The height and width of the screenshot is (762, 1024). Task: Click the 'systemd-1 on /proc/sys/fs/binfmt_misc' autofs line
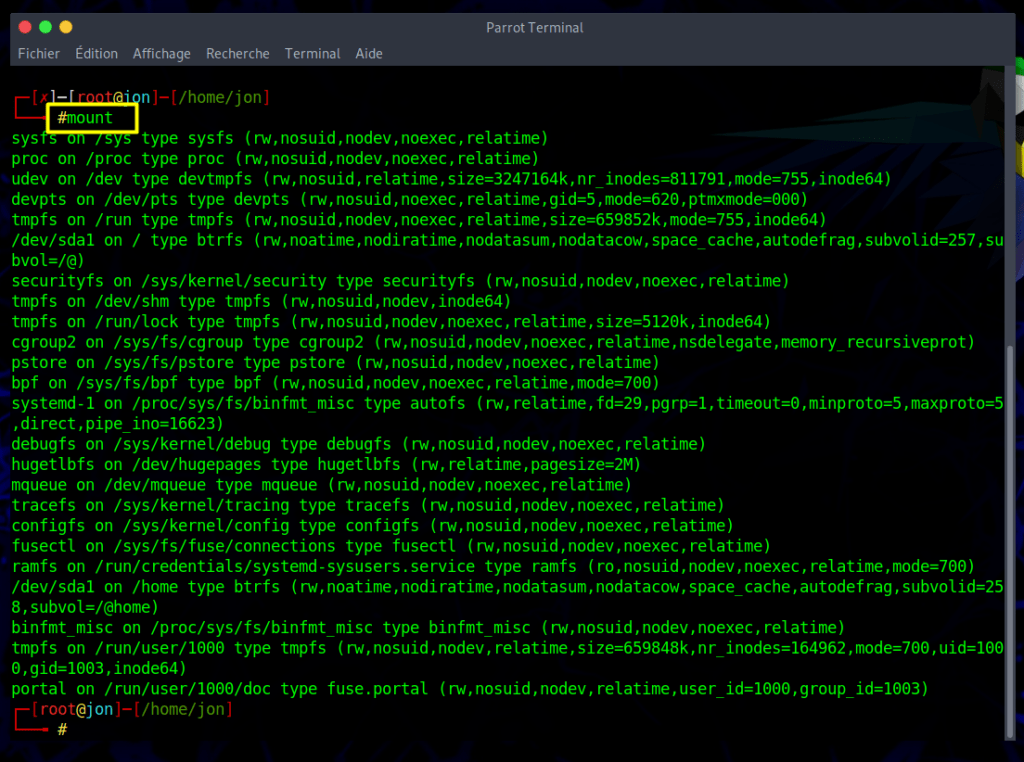click(507, 404)
